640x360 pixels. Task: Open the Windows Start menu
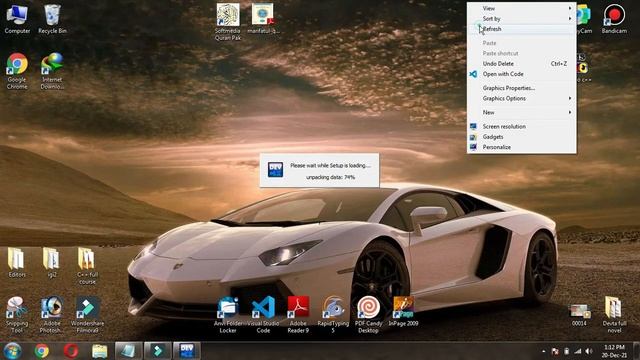tap(12, 351)
